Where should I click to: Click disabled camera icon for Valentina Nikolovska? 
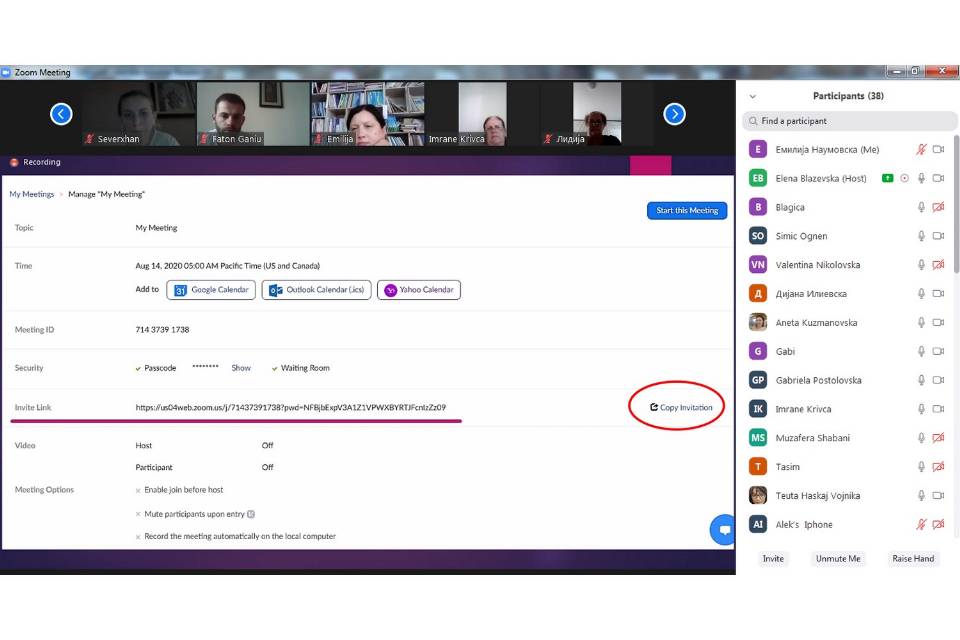click(938, 265)
